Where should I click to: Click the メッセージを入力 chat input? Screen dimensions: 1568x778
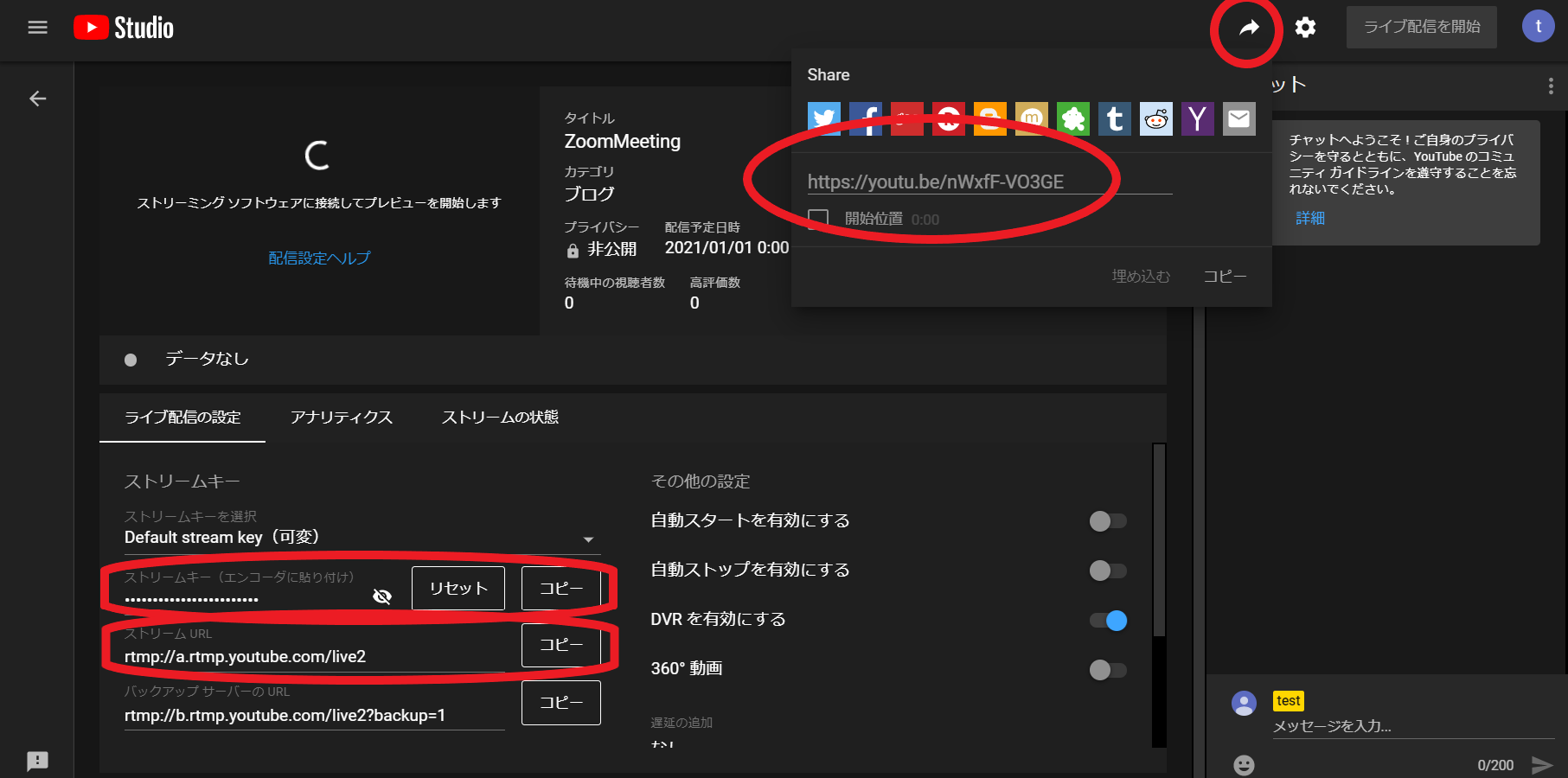tap(1413, 726)
